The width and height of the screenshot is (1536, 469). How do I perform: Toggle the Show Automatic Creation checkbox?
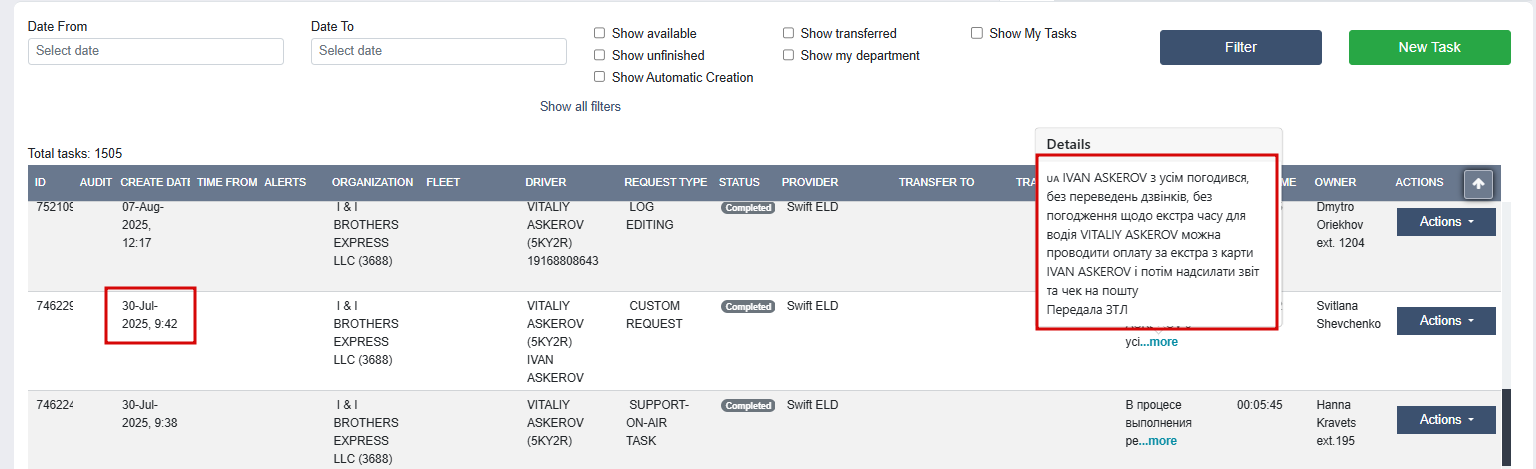[x=599, y=77]
